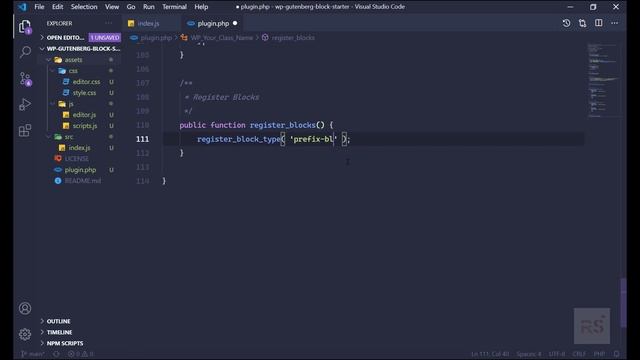Viewport: 640px width, 360px height.
Task: Collapse the css folder
Action: click(53, 71)
